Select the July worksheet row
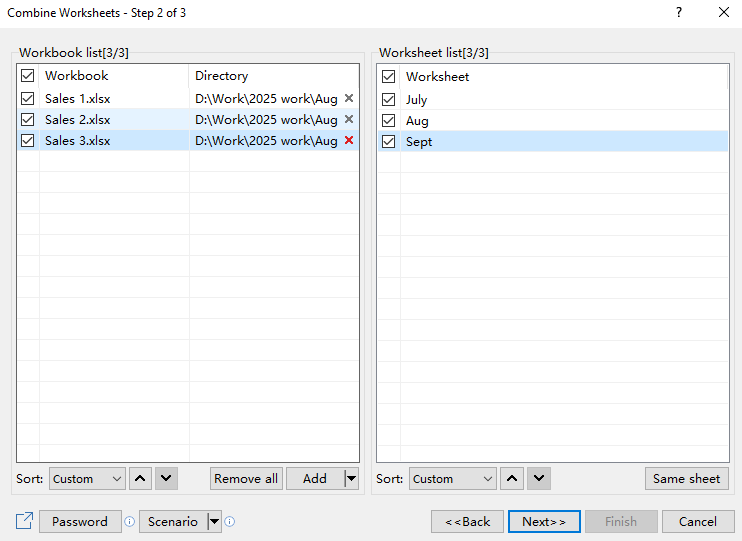Image resolution: width=742 pixels, height=541 pixels. (553, 99)
